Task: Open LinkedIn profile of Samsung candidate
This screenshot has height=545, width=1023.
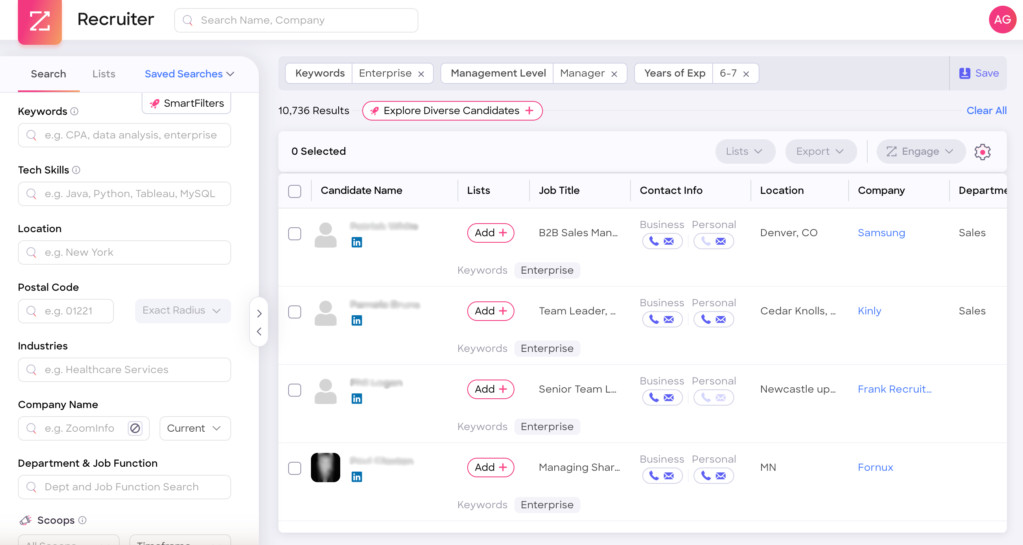Action: (357, 242)
